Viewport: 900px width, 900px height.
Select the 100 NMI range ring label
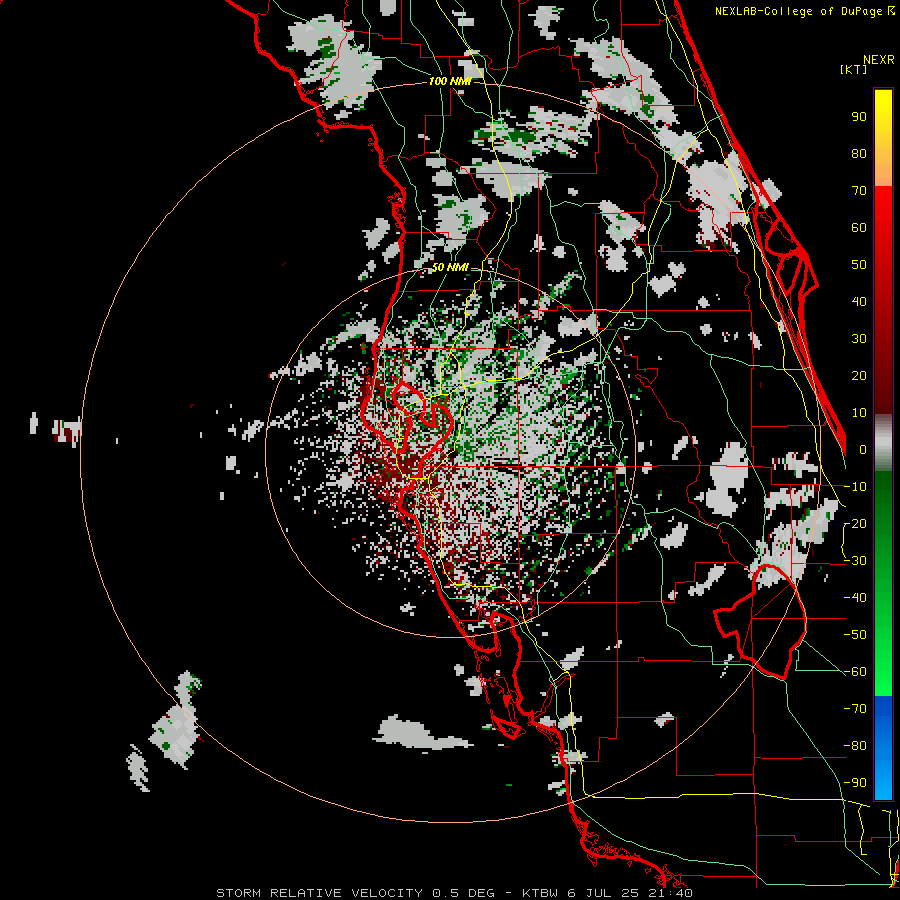pyautogui.click(x=450, y=82)
